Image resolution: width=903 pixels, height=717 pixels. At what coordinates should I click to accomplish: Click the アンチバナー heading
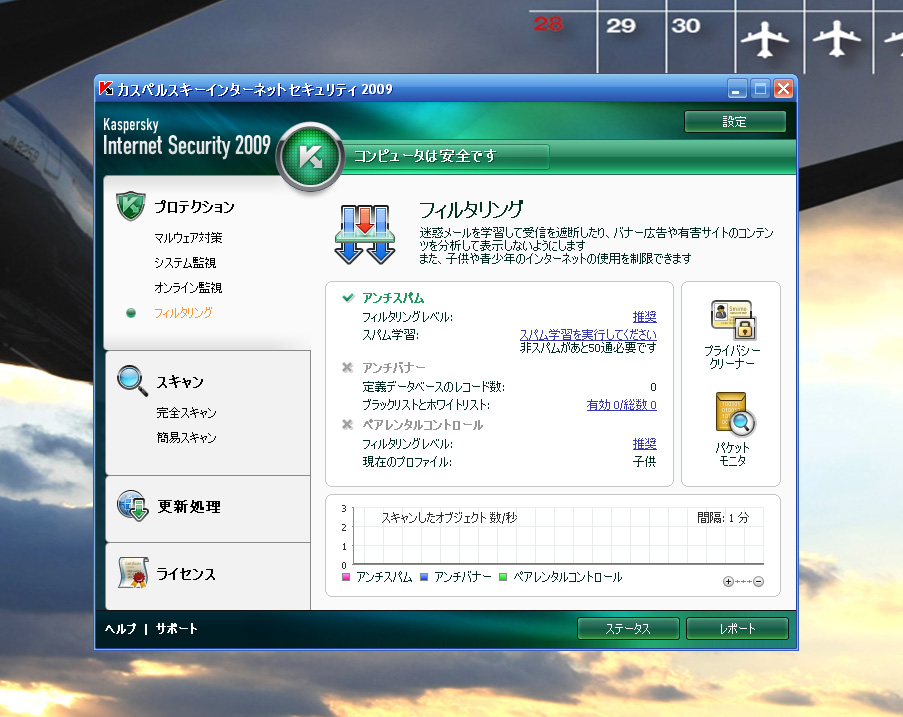(394, 367)
